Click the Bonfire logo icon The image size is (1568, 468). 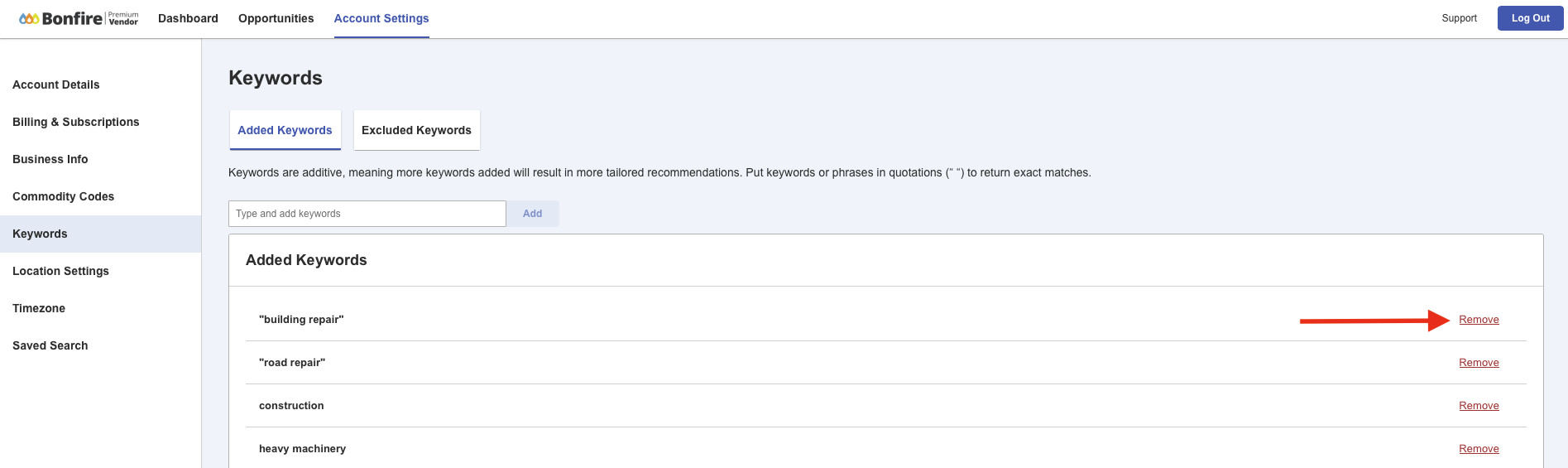pyautogui.click(x=29, y=18)
